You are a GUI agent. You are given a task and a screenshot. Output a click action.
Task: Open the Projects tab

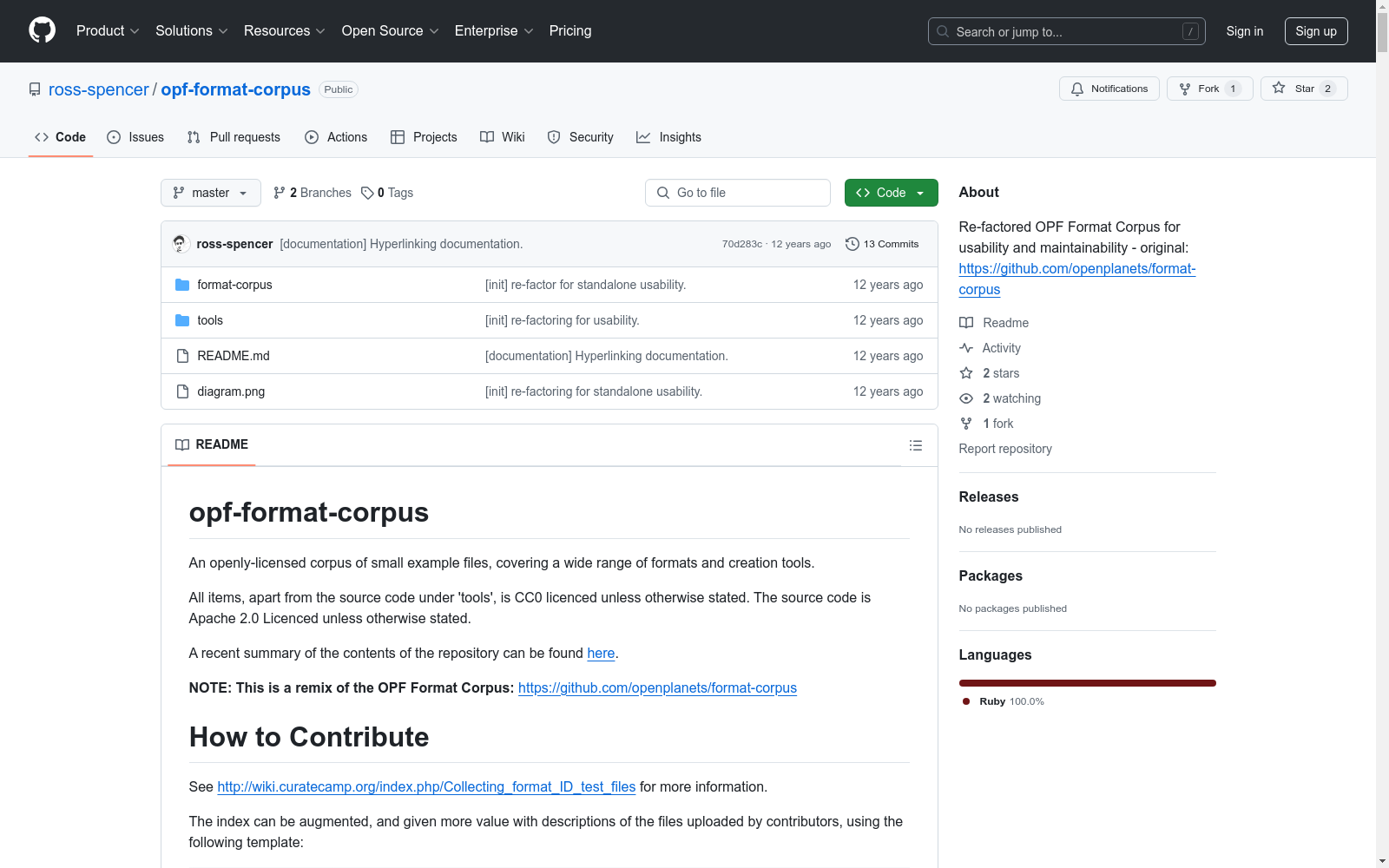pyautogui.click(x=424, y=137)
